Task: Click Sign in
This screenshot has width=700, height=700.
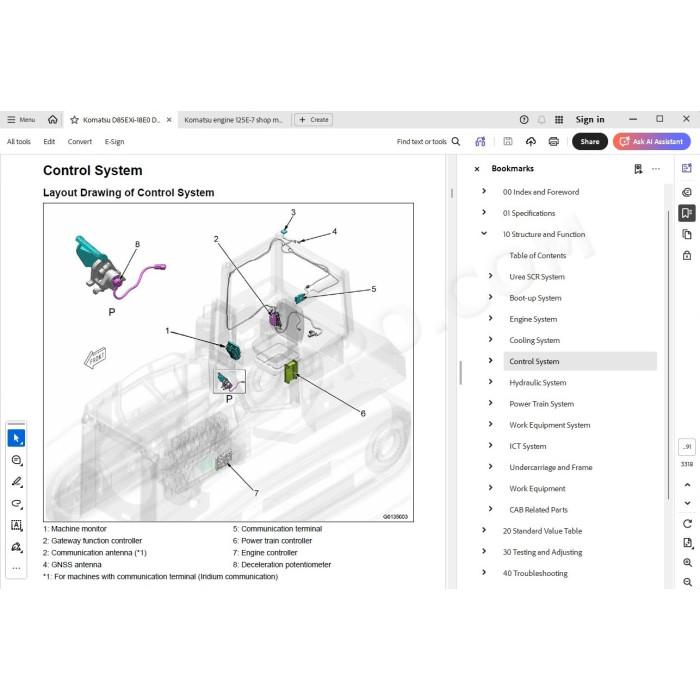Action: click(x=590, y=120)
